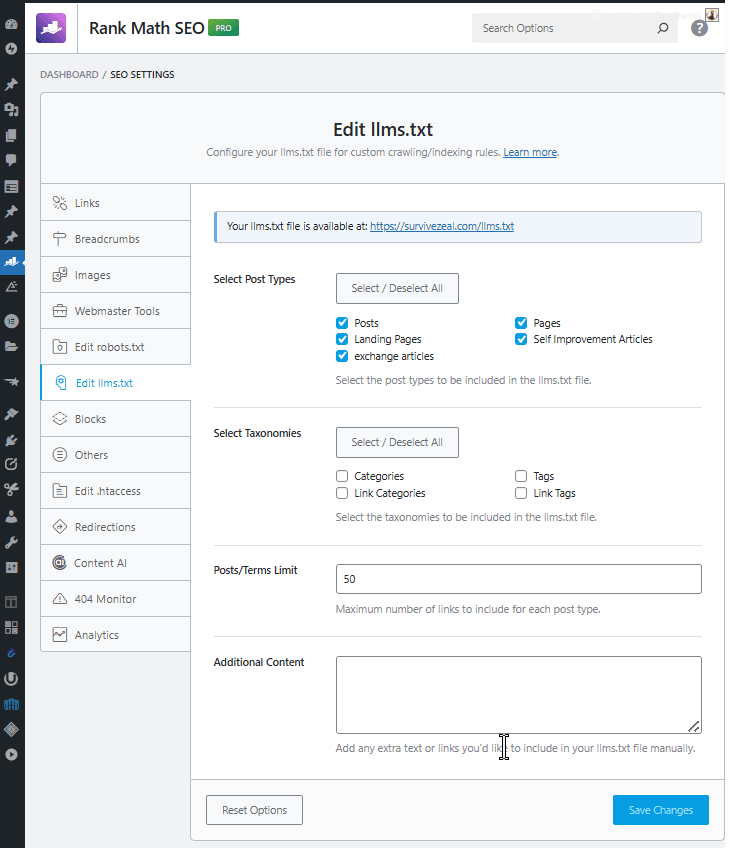The width and height of the screenshot is (730, 848).
Task: Uncheck the Self Improvement Articles checkbox
Action: coord(521,339)
